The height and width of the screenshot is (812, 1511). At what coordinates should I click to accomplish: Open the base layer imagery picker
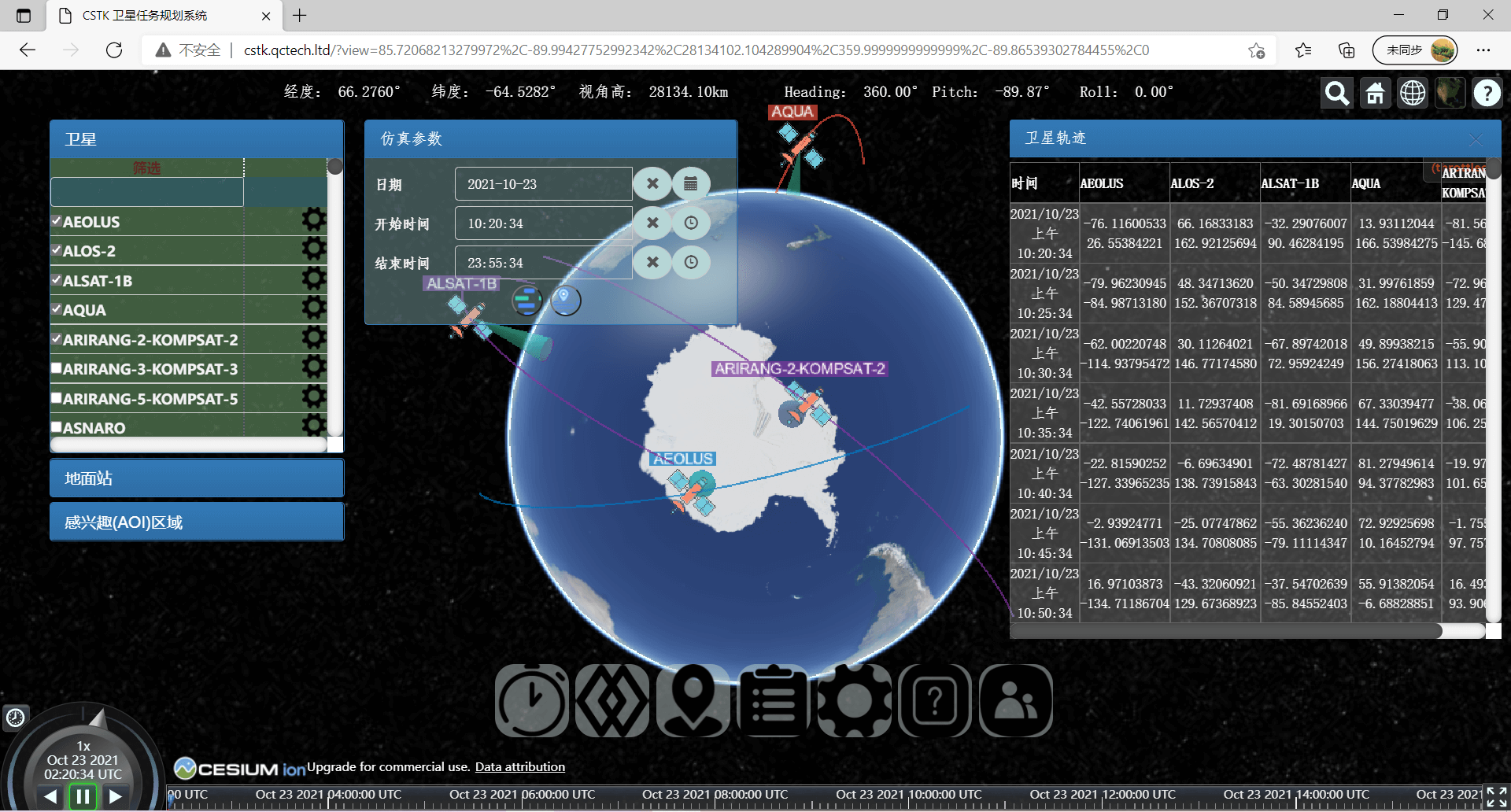coord(1450,94)
